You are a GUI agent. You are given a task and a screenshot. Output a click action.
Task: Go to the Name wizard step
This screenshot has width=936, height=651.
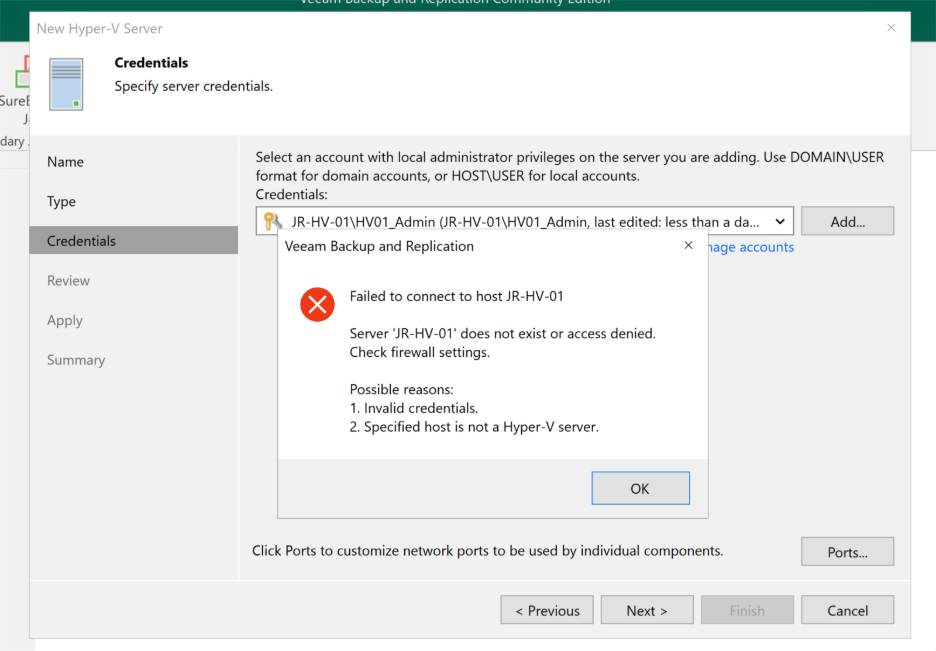click(66, 162)
